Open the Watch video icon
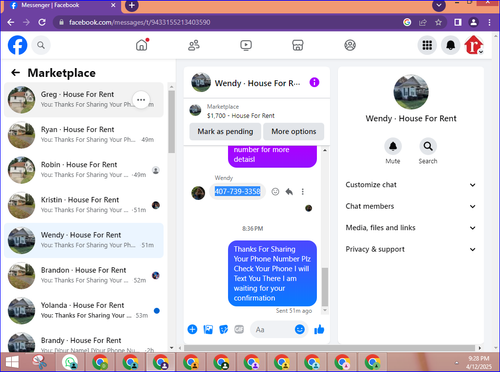The width and height of the screenshot is (500, 372). pos(246,45)
